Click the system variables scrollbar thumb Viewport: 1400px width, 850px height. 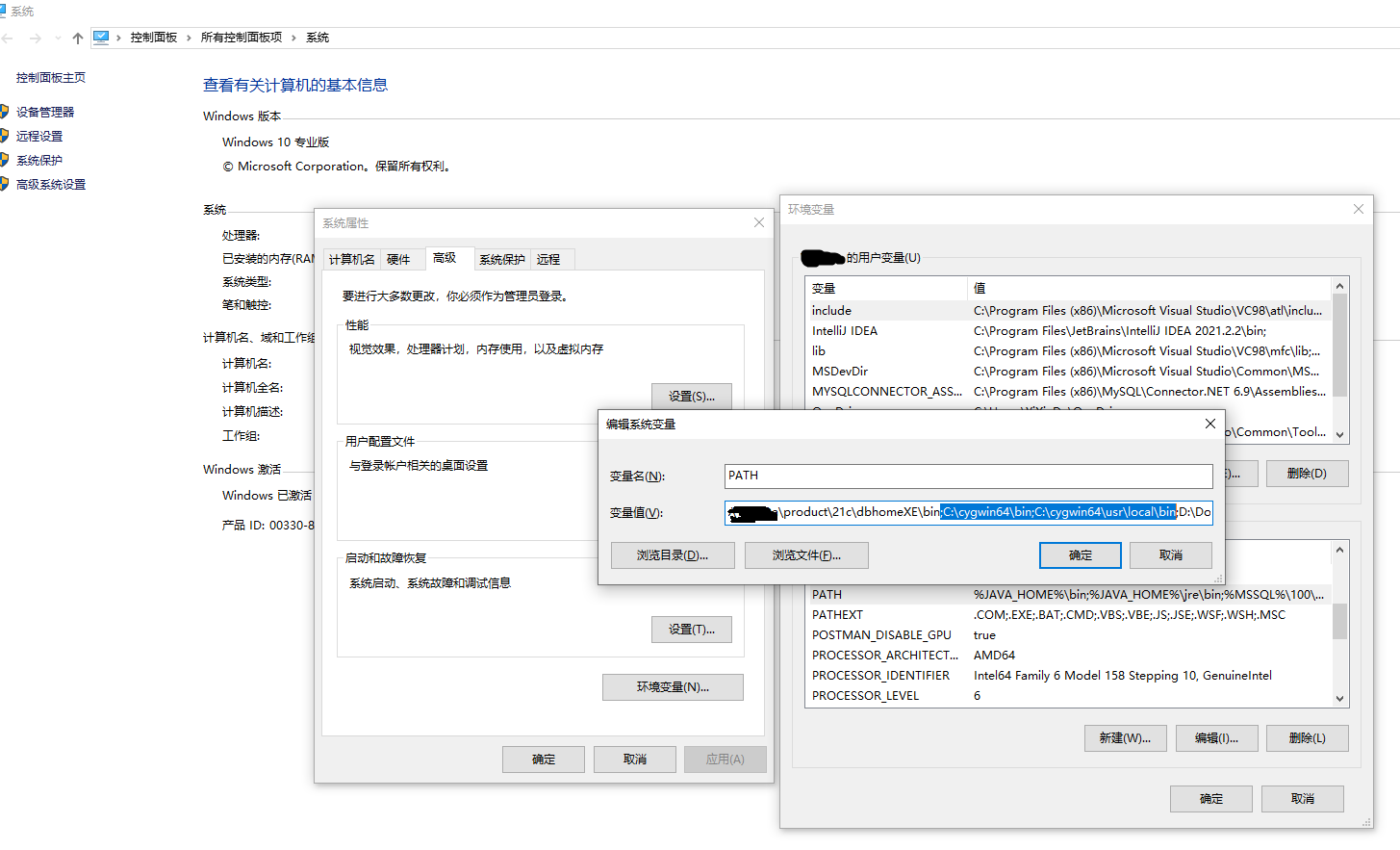tap(1339, 621)
